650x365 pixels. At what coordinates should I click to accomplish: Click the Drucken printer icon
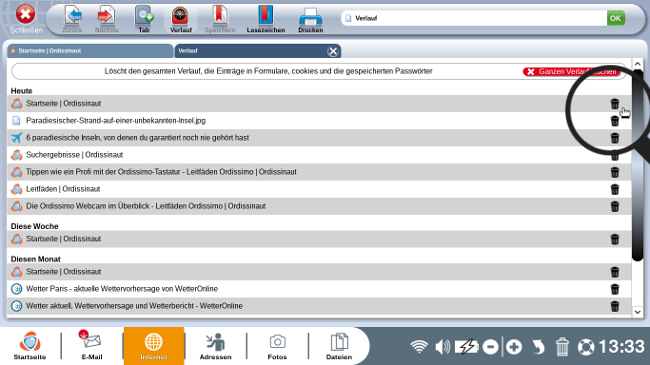point(310,19)
